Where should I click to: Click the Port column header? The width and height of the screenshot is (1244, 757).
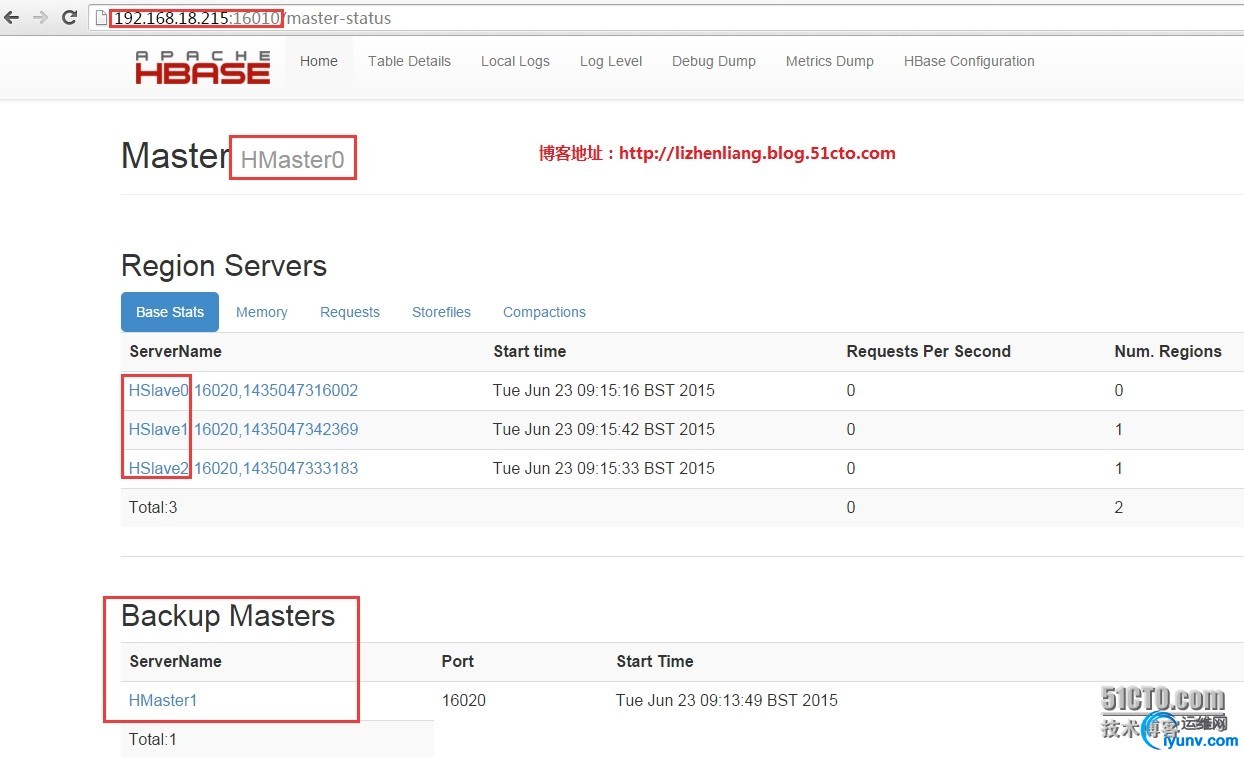(x=458, y=661)
